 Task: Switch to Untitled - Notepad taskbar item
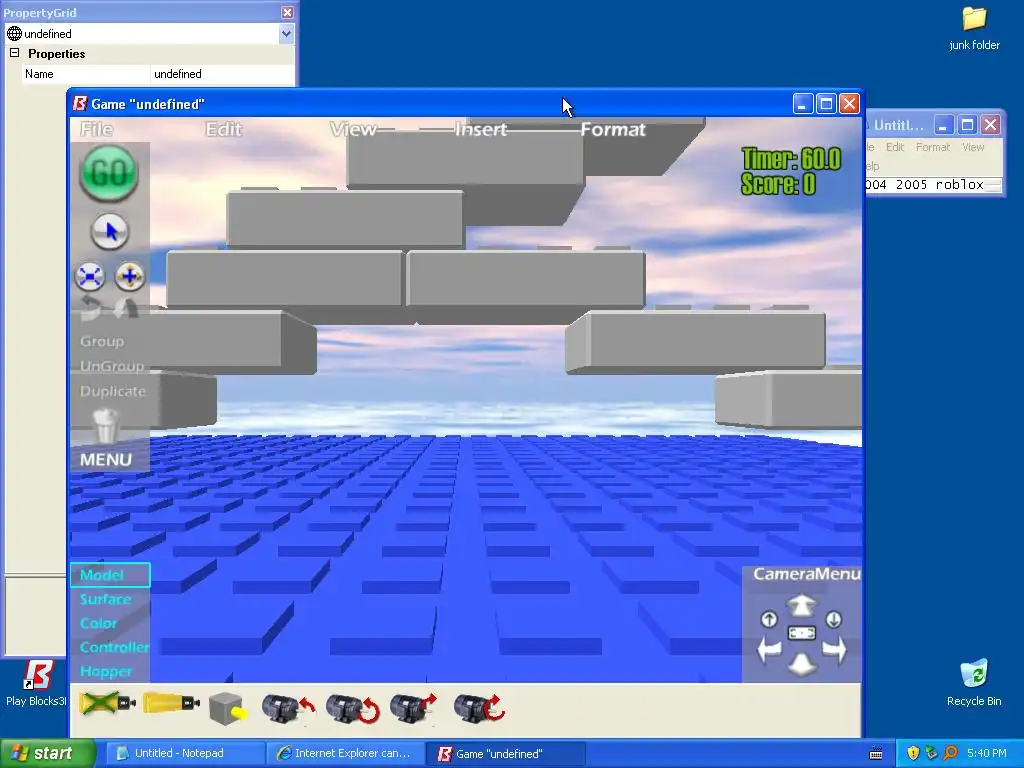point(184,754)
